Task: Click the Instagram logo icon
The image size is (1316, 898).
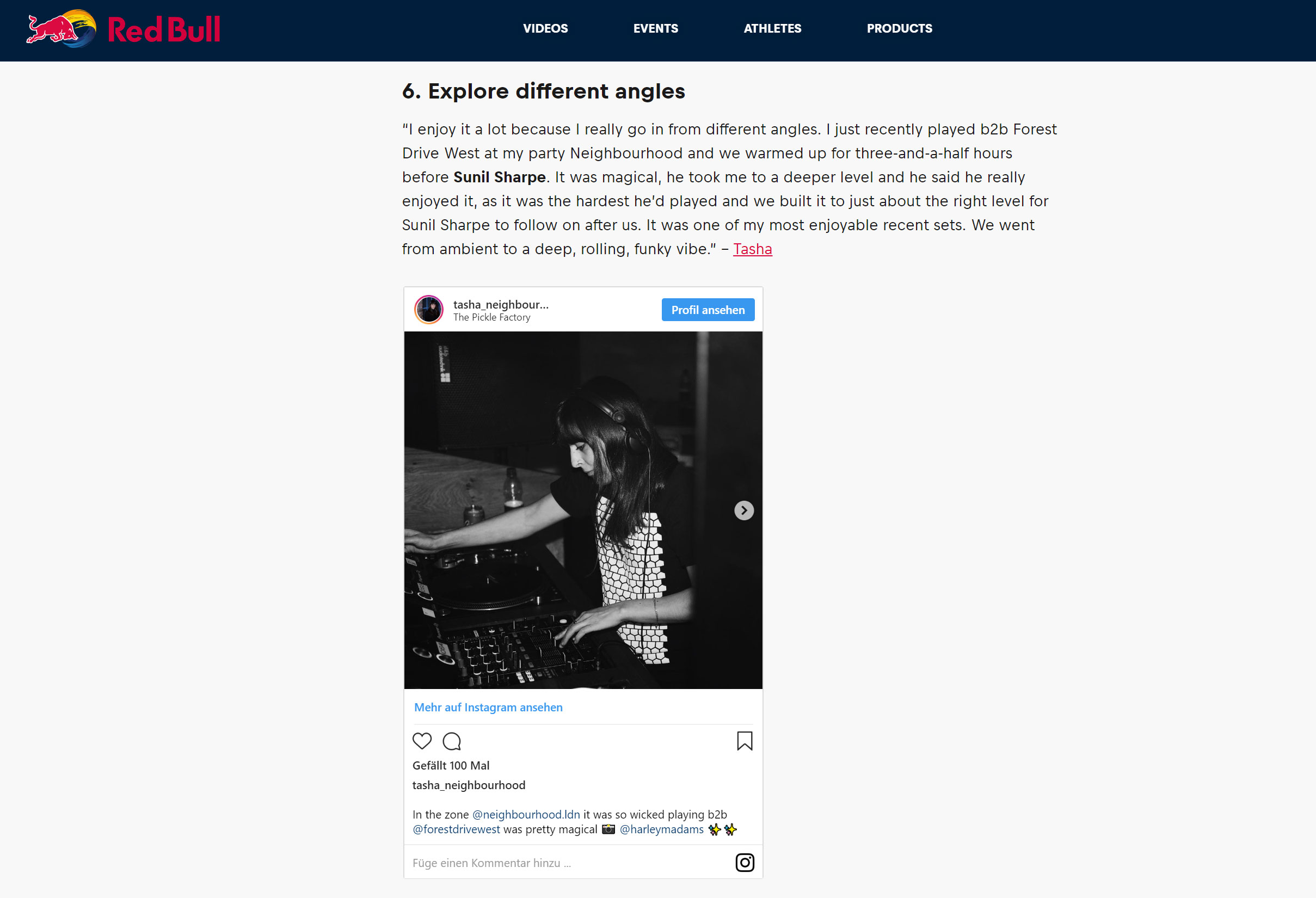Action: point(745,862)
